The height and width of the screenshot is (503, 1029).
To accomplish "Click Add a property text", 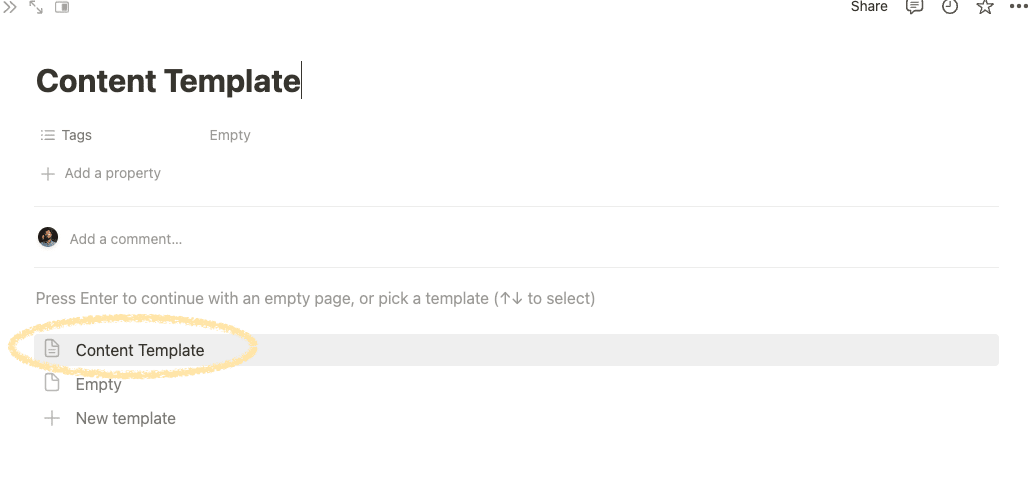I will point(112,173).
